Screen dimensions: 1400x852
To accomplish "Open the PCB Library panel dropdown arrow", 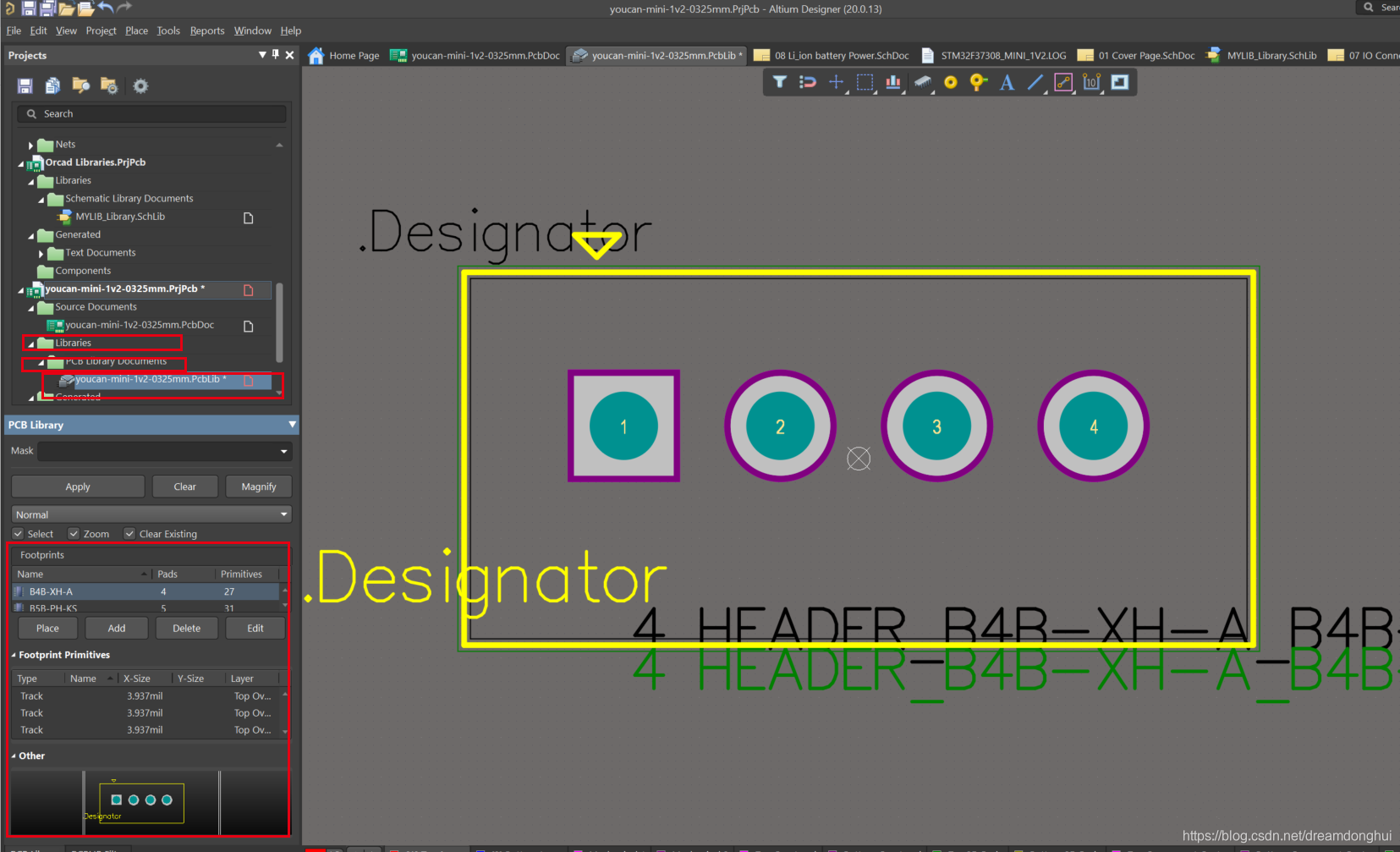I will (292, 425).
